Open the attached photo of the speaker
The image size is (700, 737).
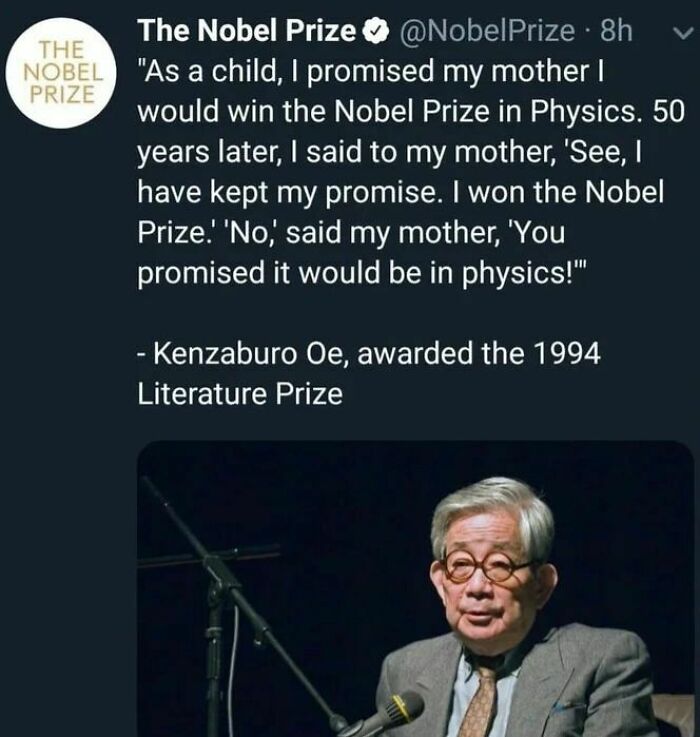tap(414, 588)
